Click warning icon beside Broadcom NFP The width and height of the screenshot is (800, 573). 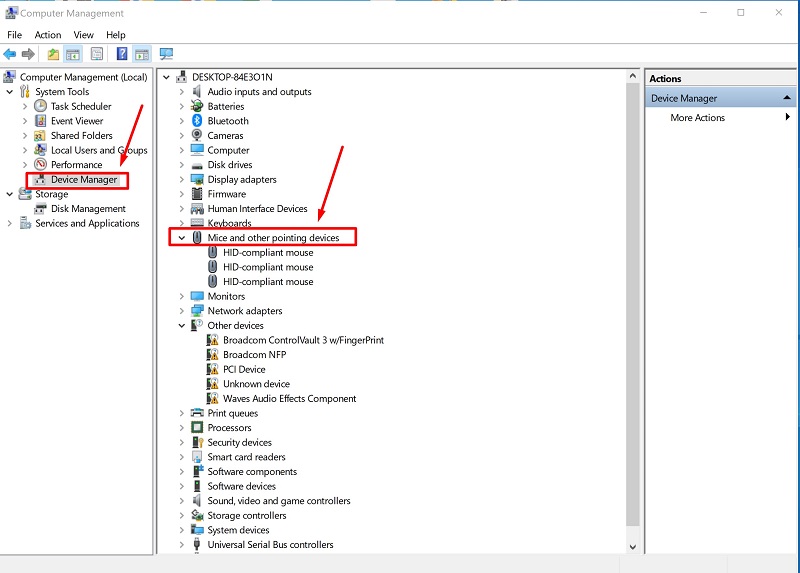click(212, 355)
